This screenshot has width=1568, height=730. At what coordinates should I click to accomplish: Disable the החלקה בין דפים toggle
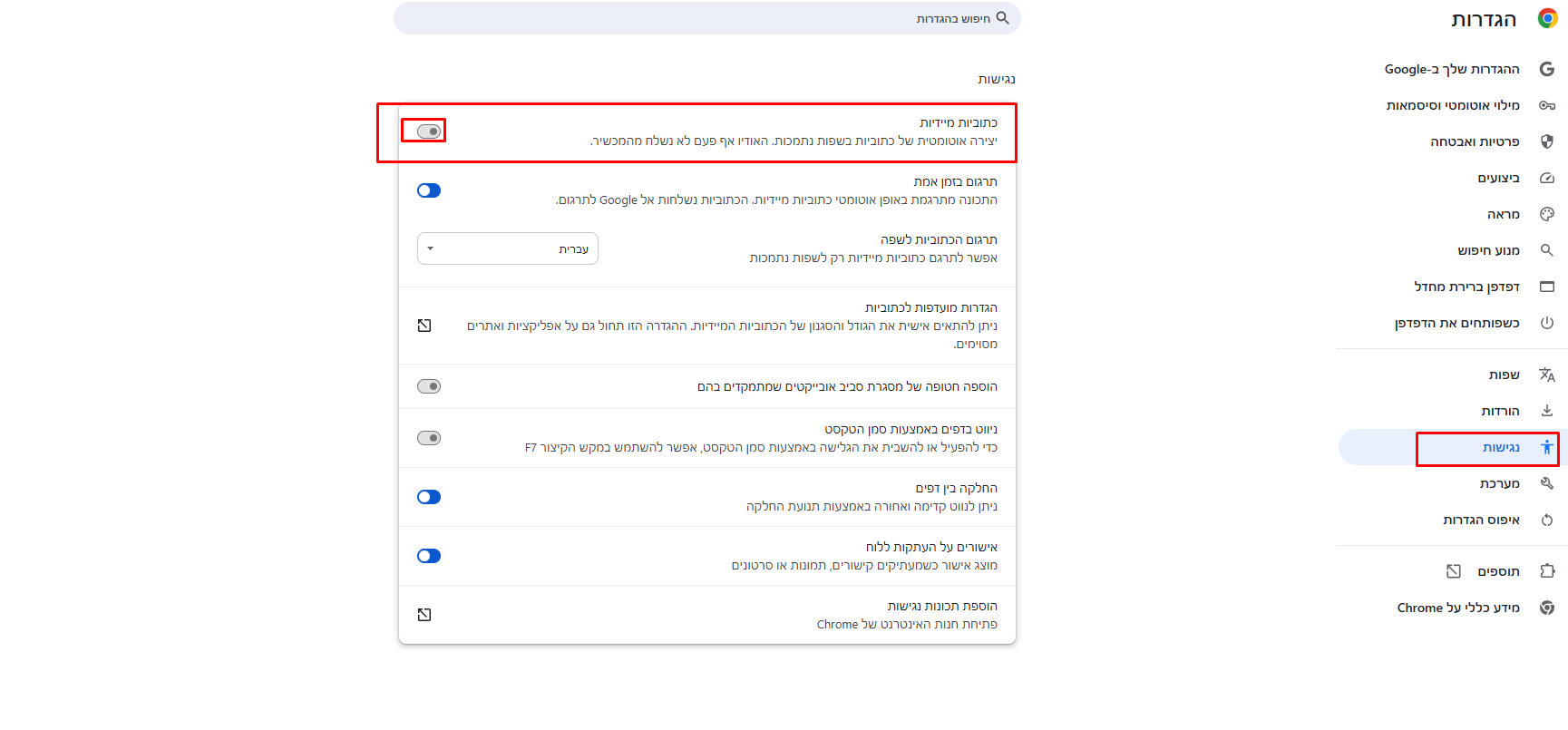click(429, 497)
